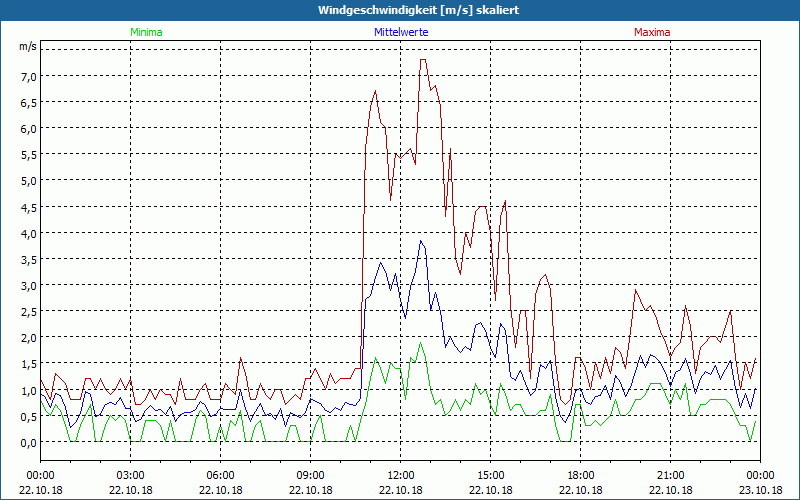Click the chart title 'Windgeschwindigkeit [m/s] skaliert'
This screenshot has width=800, height=500.
(x=418, y=10)
